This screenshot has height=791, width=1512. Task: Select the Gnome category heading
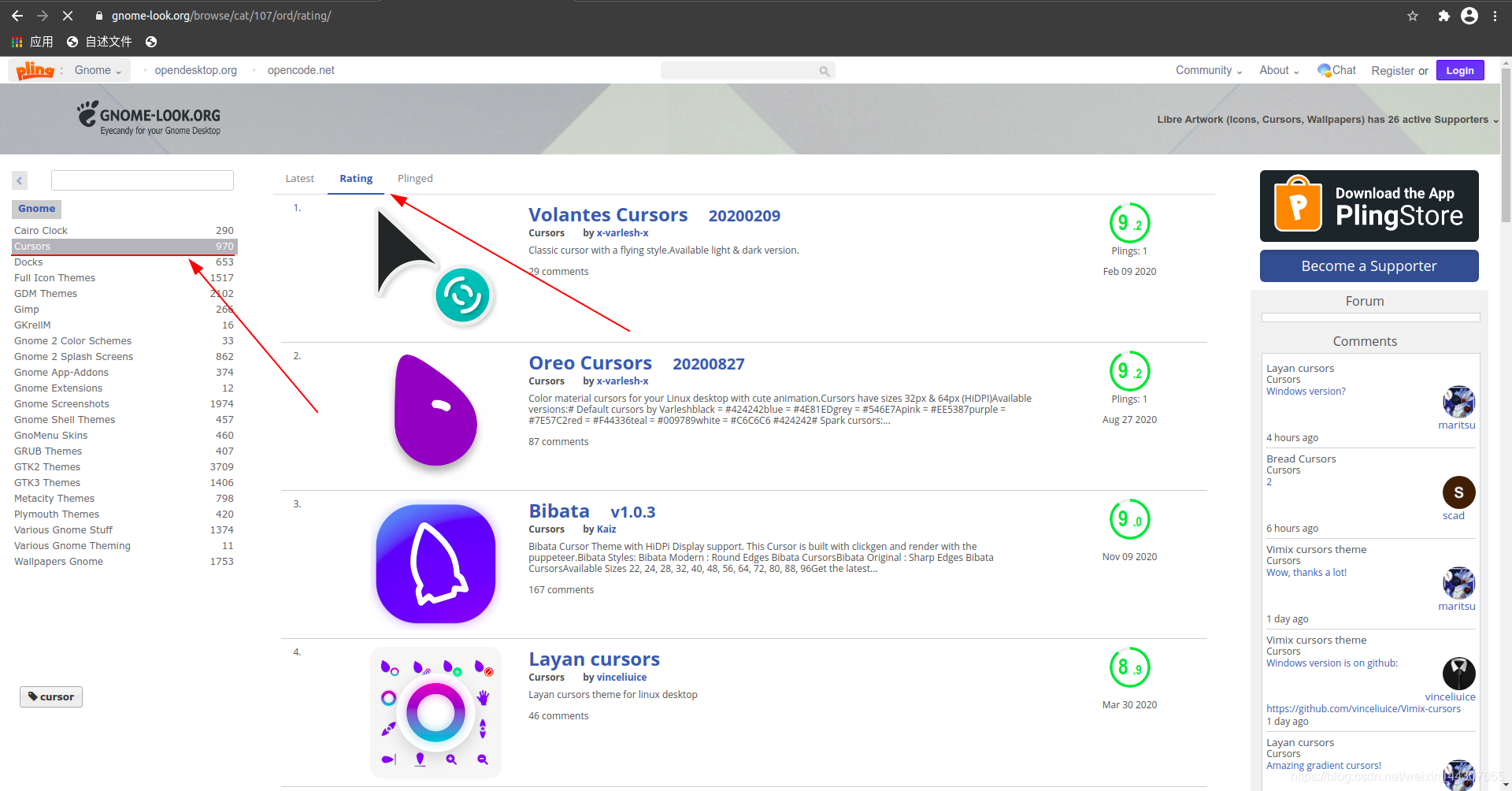tap(36, 209)
